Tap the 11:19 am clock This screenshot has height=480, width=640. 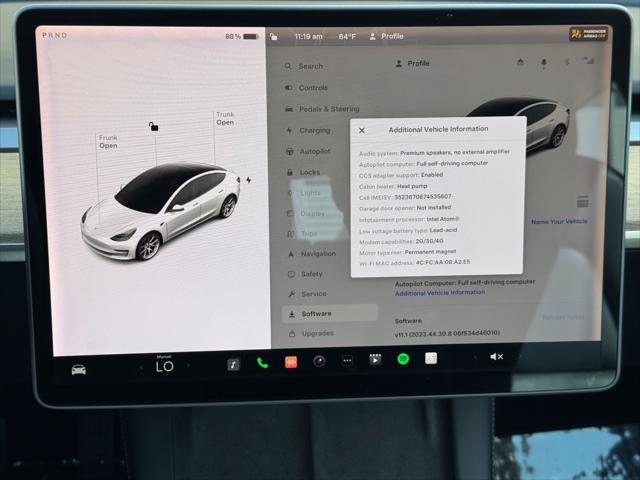pyautogui.click(x=309, y=36)
